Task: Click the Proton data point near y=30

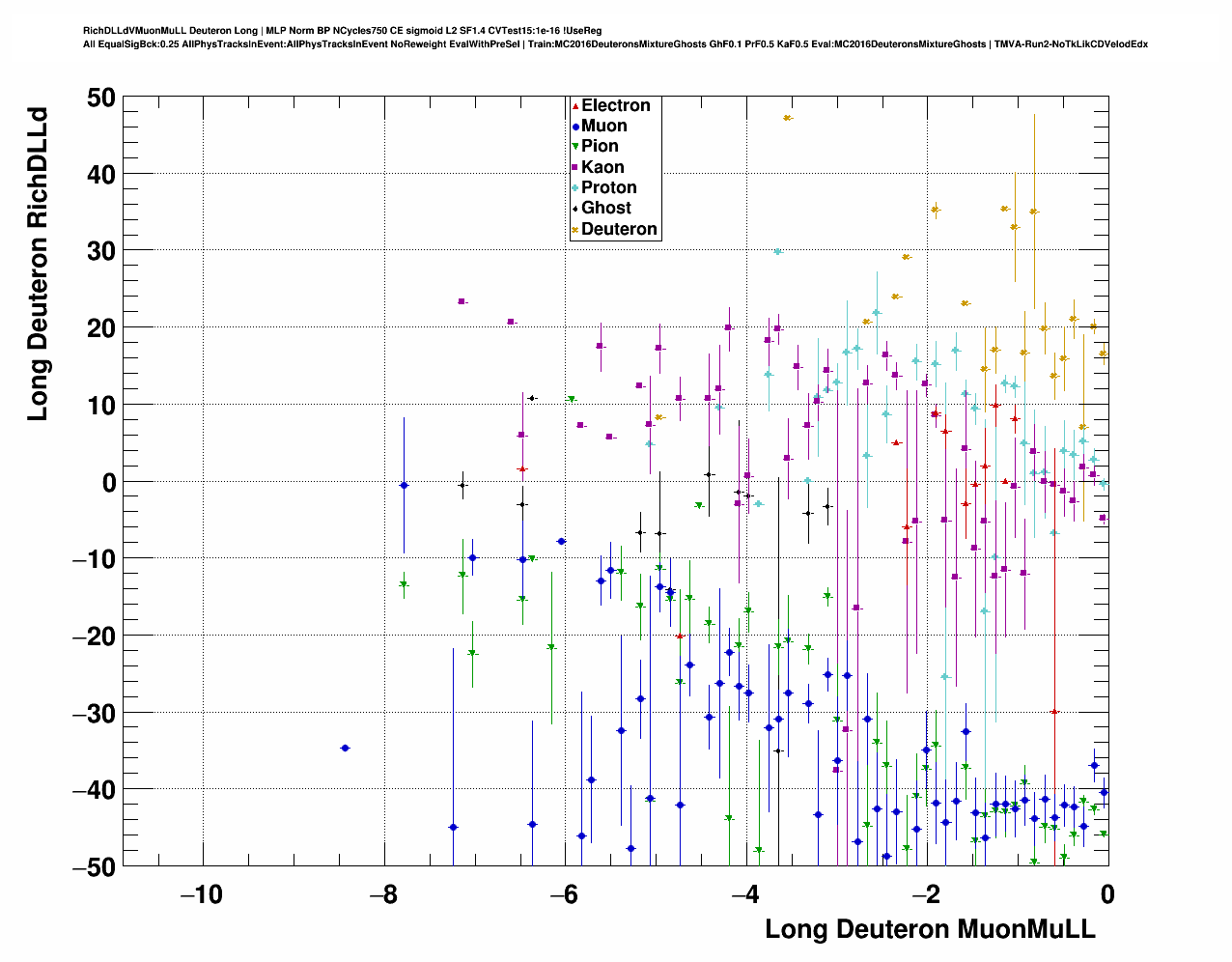Action: pyautogui.click(x=777, y=251)
